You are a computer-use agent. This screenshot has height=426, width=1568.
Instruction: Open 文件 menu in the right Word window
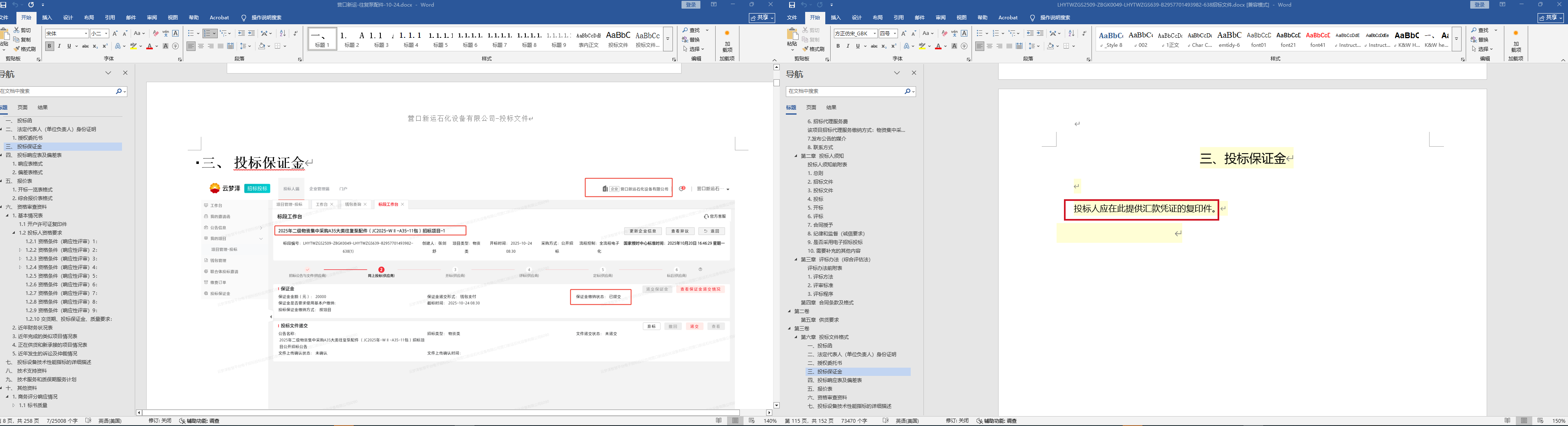click(x=792, y=18)
